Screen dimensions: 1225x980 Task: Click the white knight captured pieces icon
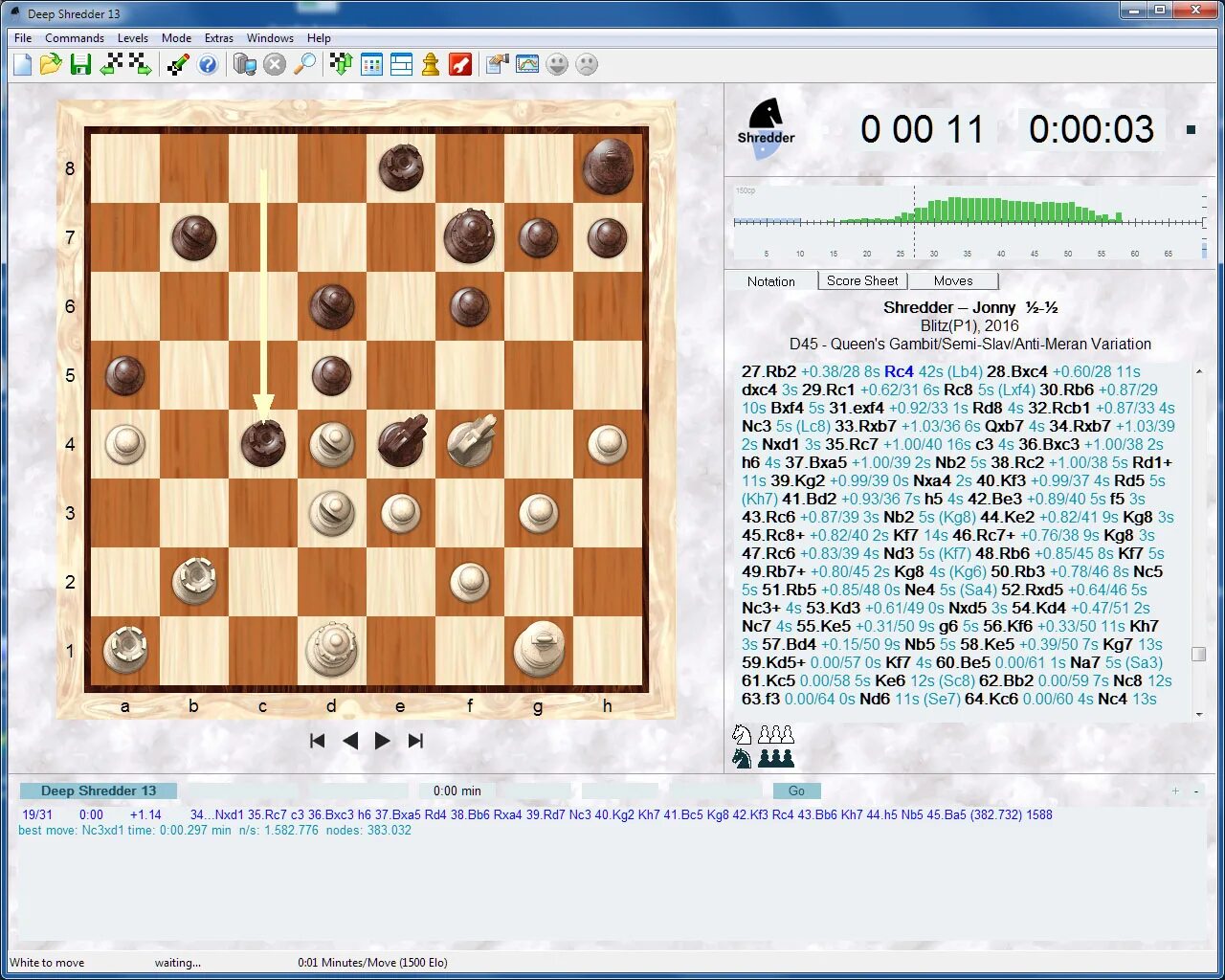tap(742, 735)
